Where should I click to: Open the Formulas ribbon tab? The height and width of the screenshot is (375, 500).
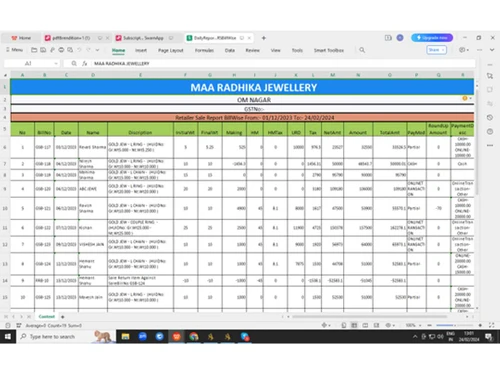pyautogui.click(x=204, y=50)
